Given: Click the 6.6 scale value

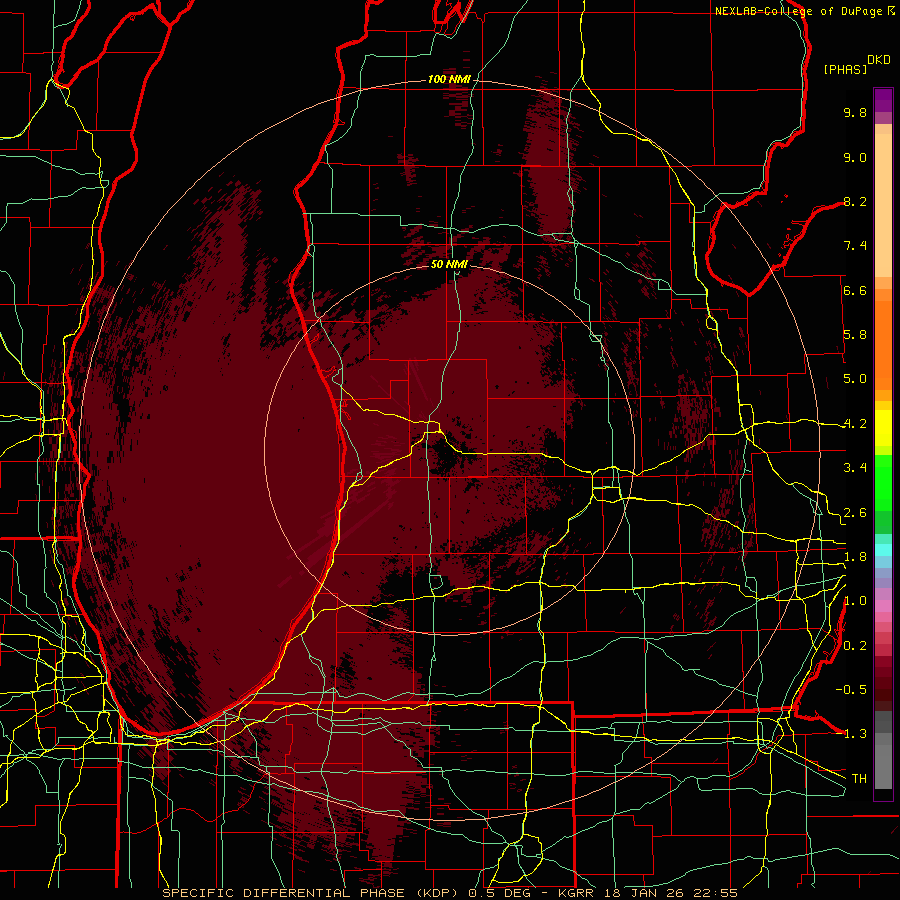Looking at the screenshot, I should pos(855,290).
